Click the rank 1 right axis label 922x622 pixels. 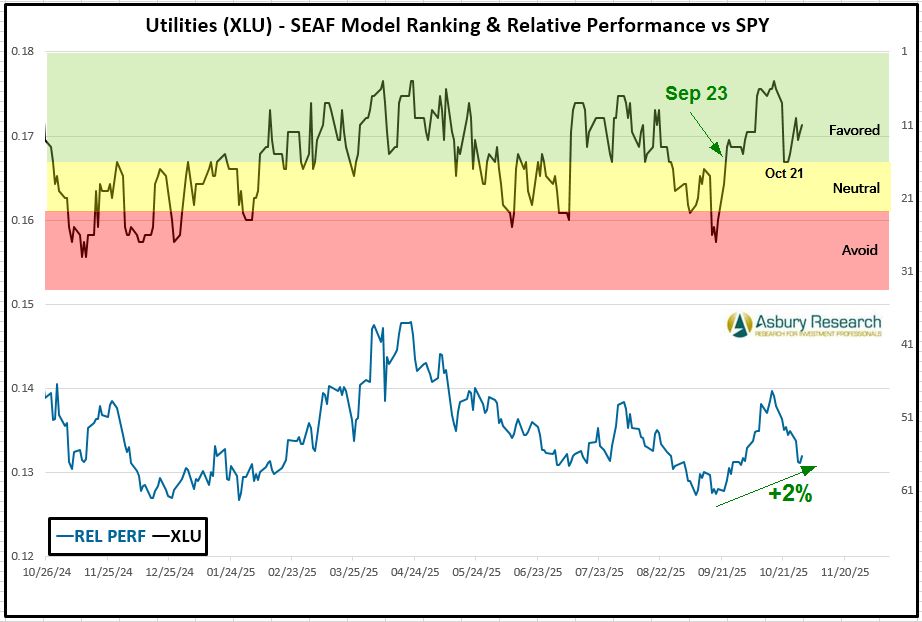coord(905,52)
